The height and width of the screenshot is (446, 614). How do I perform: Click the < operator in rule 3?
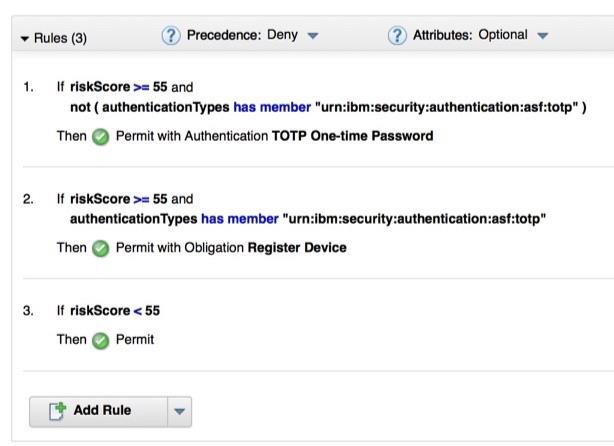click(138, 311)
